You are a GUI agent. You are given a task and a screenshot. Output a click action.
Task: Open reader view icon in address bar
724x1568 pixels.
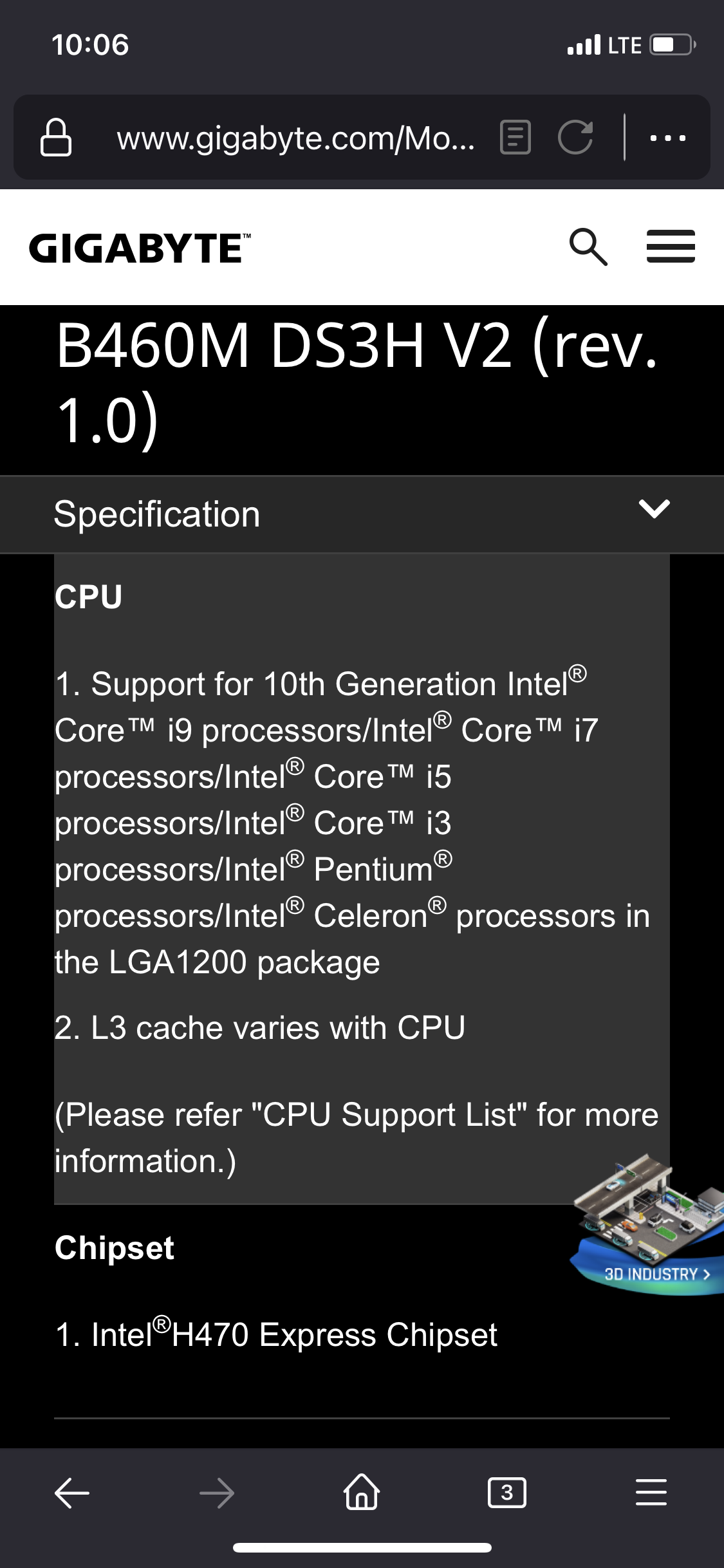click(x=515, y=137)
